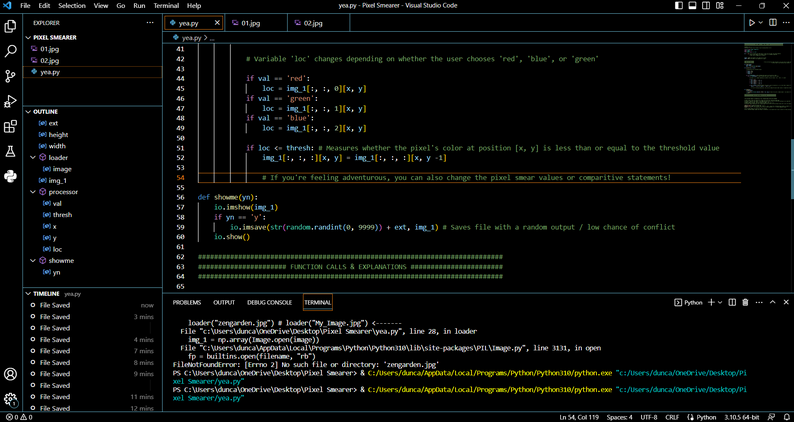Open the Run menu
This screenshot has height=422, width=794.
click(x=139, y=6)
